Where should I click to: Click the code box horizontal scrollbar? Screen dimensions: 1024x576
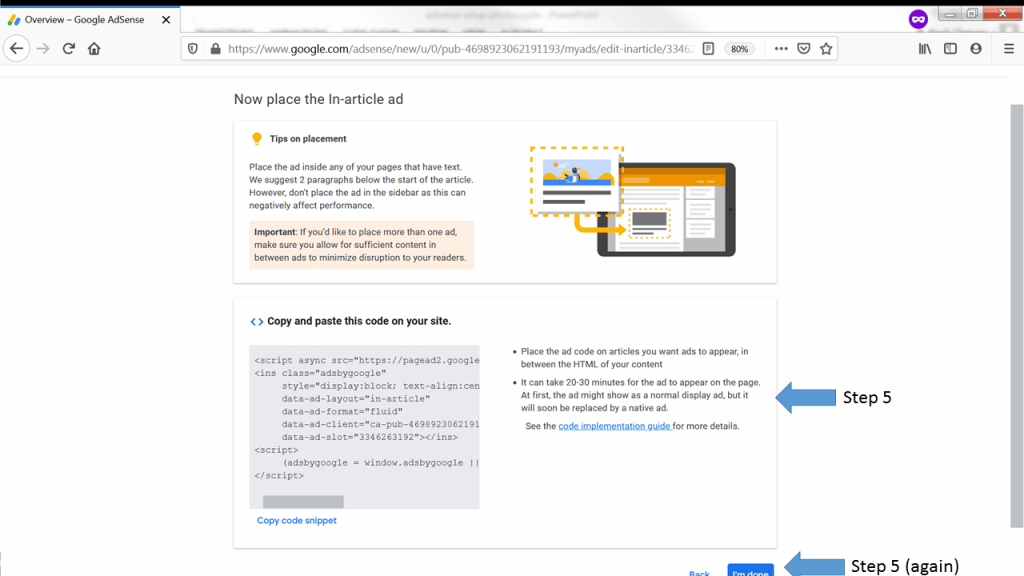tap(303, 502)
